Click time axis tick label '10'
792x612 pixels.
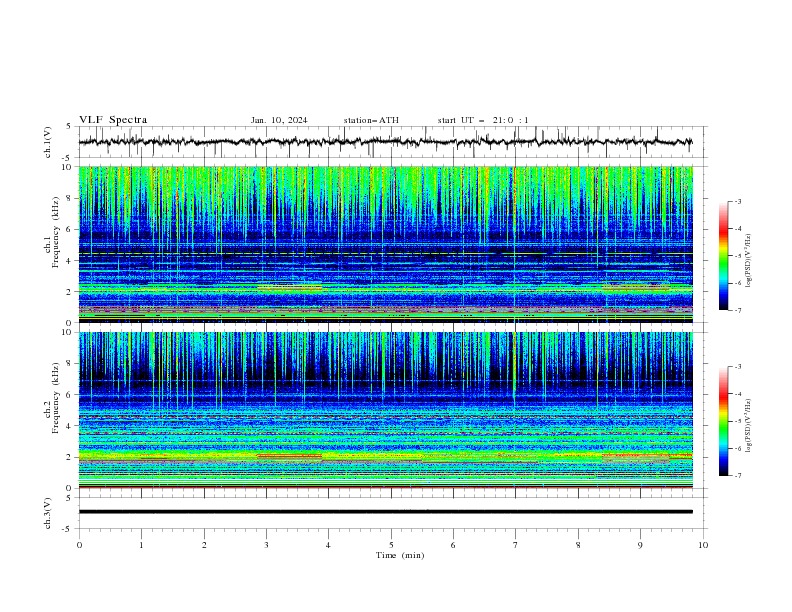(703, 545)
